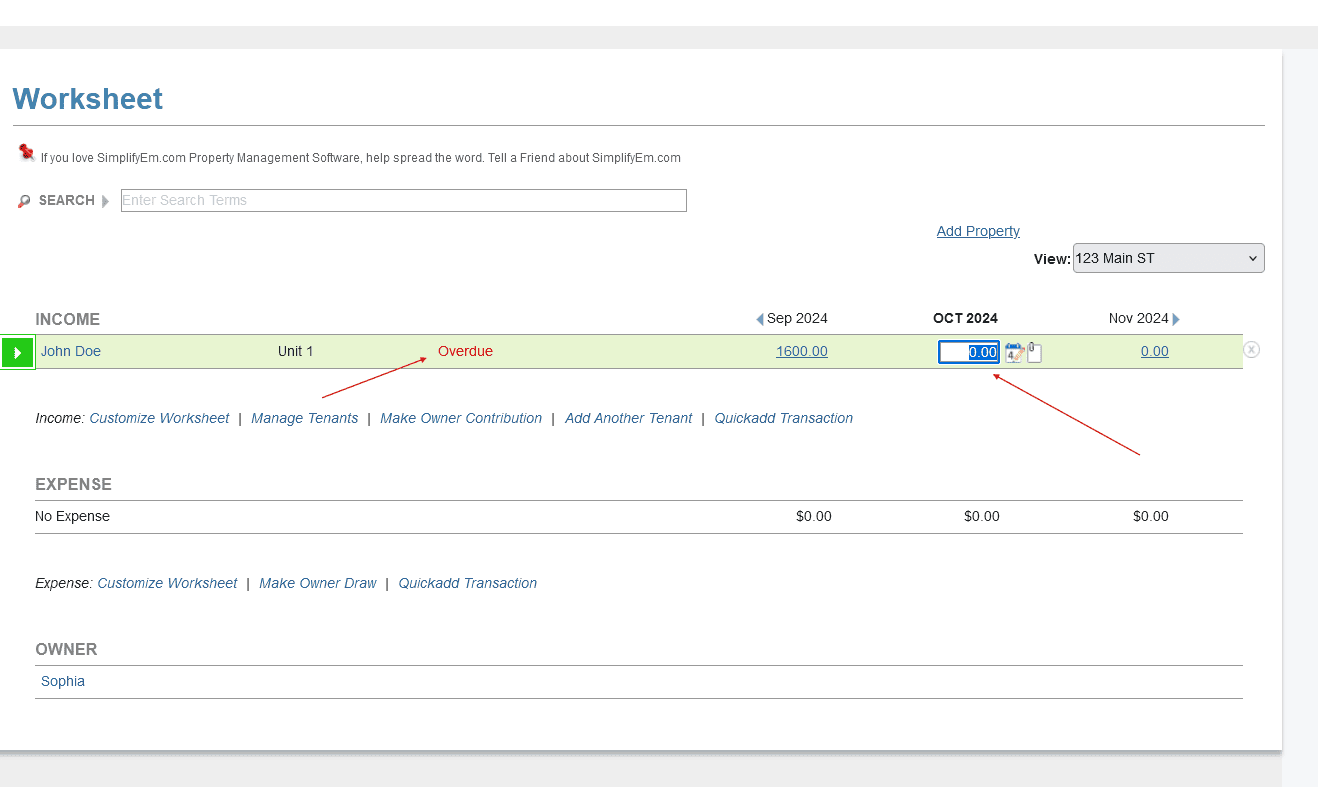Click the red pushpin icon
This screenshot has width=1318, height=787.
tap(26, 153)
